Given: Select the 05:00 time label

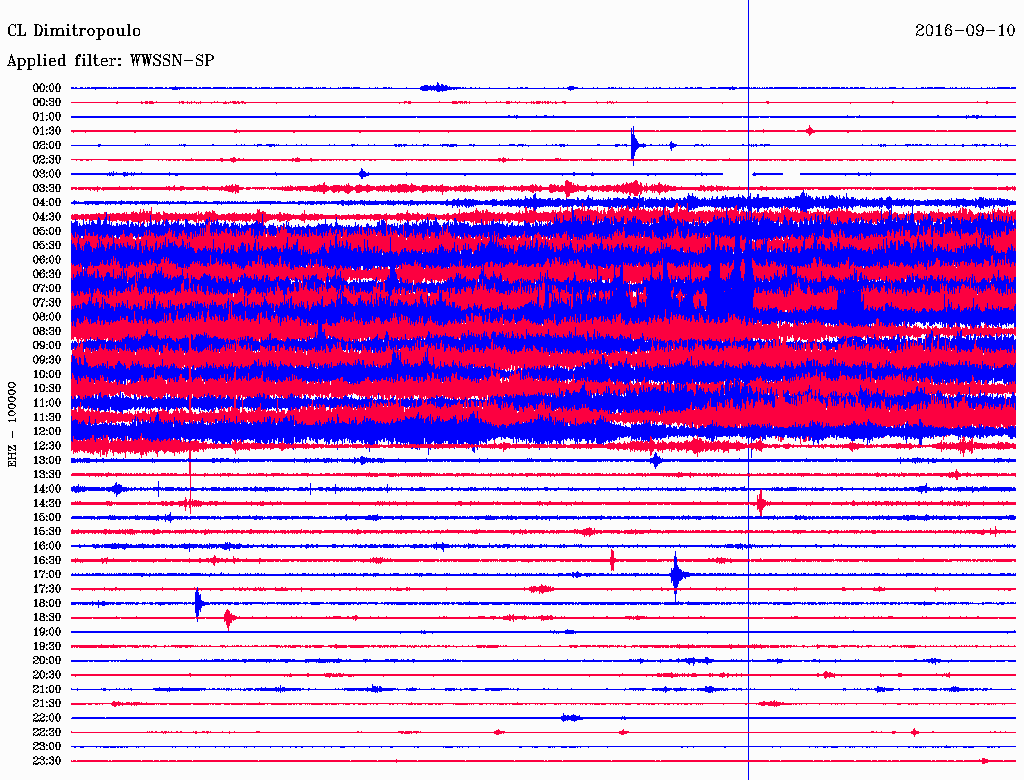Looking at the screenshot, I should coord(47,231).
